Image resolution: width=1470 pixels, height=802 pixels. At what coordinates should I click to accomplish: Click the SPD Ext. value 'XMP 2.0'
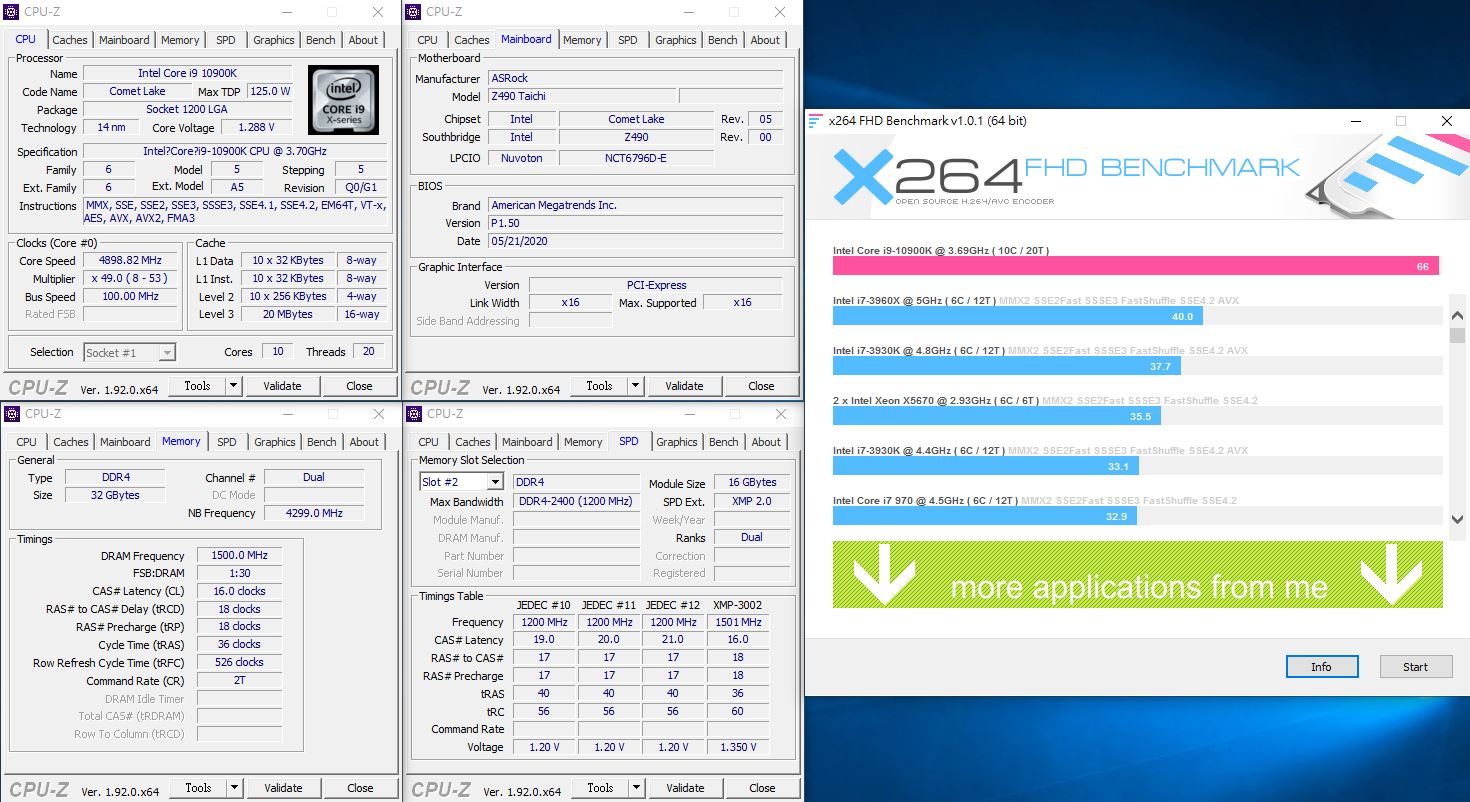[751, 502]
